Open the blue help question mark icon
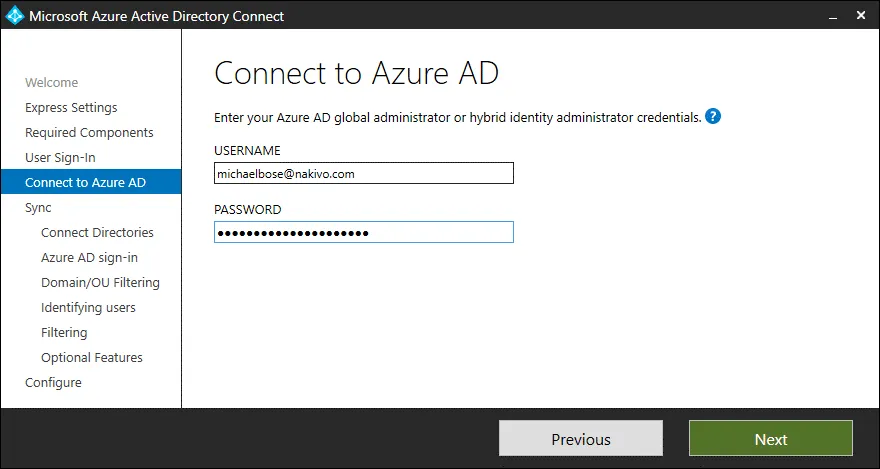This screenshot has width=880, height=469. (x=713, y=117)
